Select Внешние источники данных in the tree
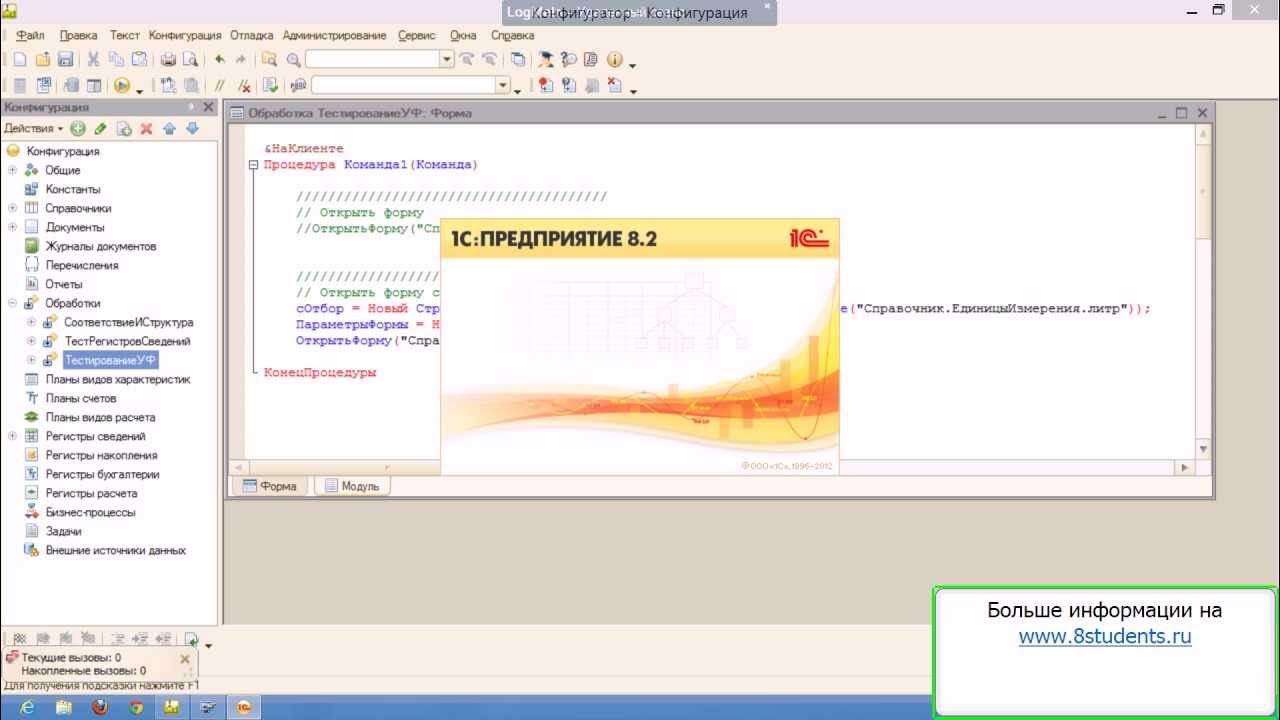Image resolution: width=1280 pixels, height=720 pixels. tap(115, 550)
